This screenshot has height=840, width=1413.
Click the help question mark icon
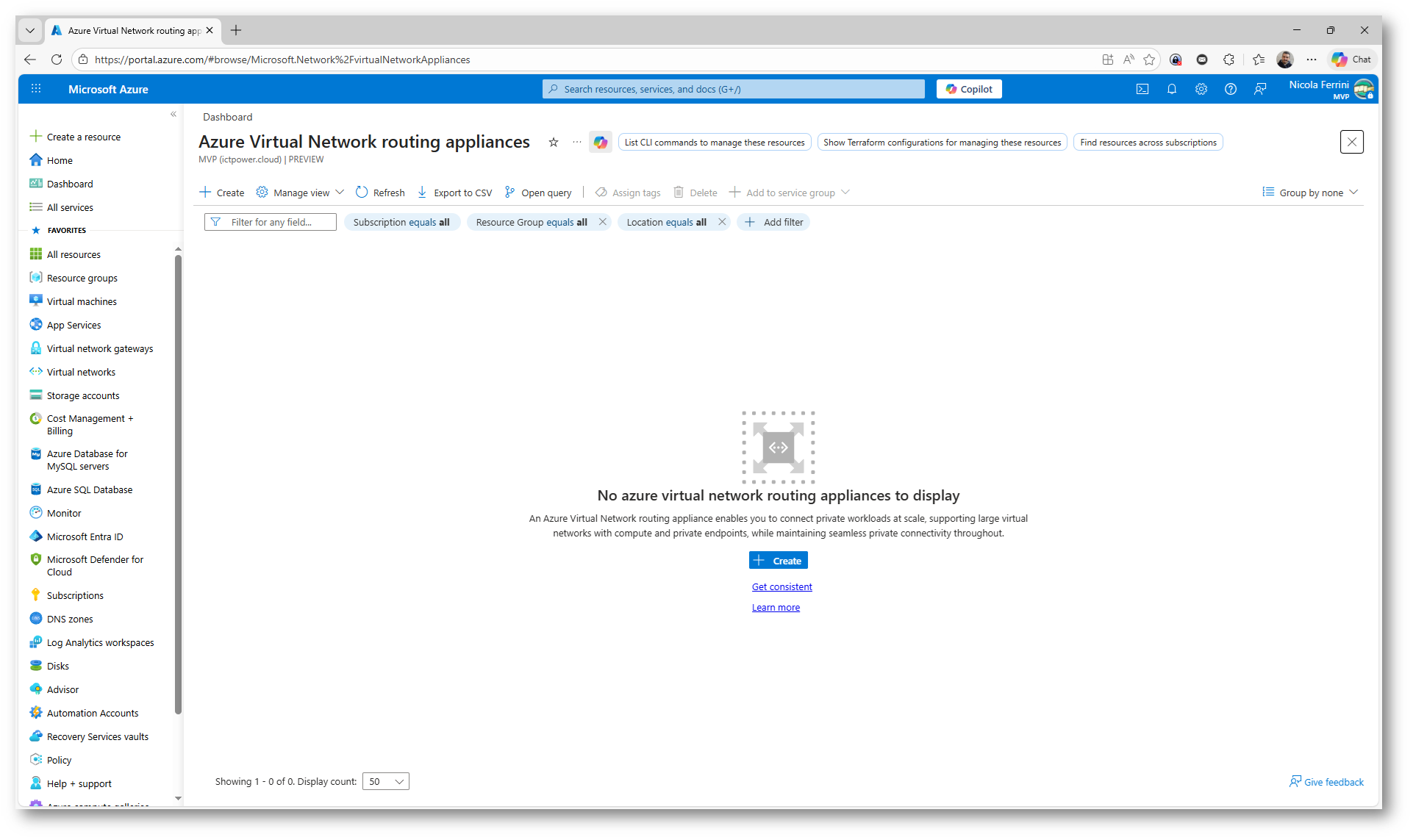click(1230, 89)
